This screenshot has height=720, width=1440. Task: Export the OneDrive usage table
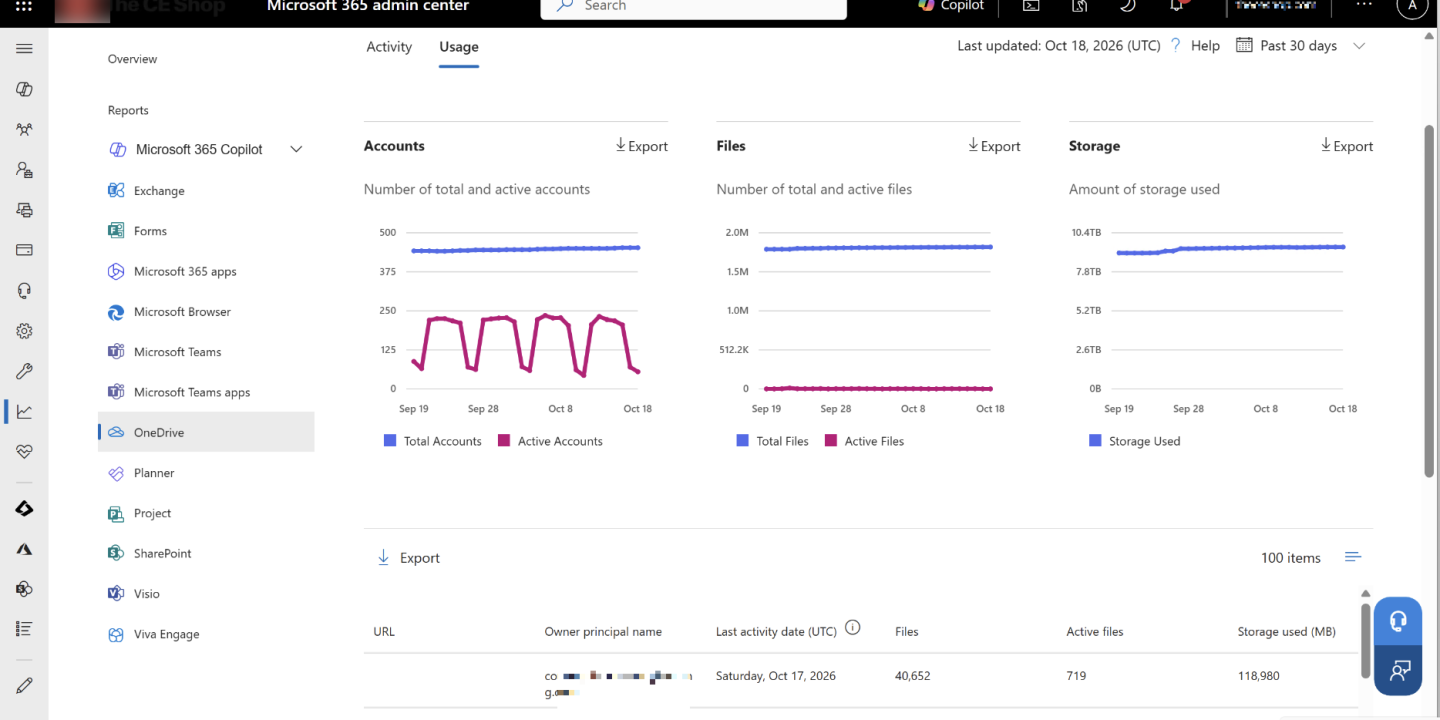(x=408, y=558)
